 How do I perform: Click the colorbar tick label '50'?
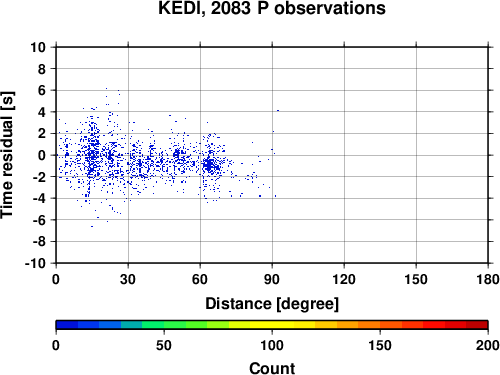(164, 345)
